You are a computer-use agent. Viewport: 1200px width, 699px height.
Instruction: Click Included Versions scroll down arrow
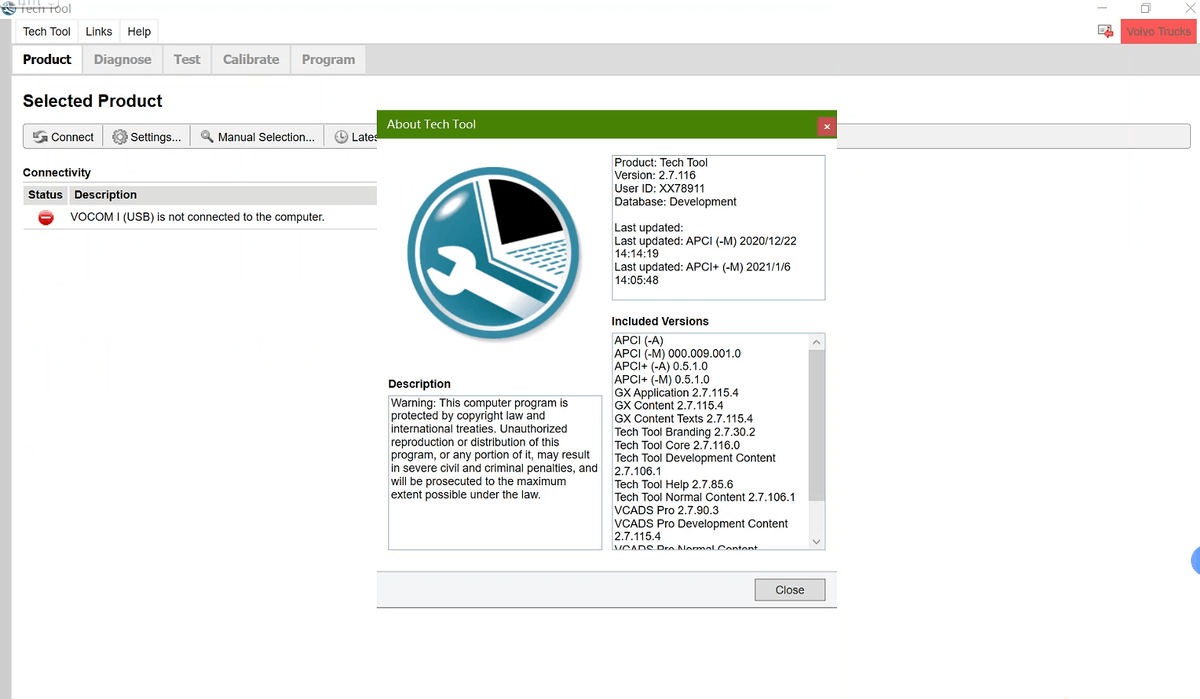pos(817,541)
